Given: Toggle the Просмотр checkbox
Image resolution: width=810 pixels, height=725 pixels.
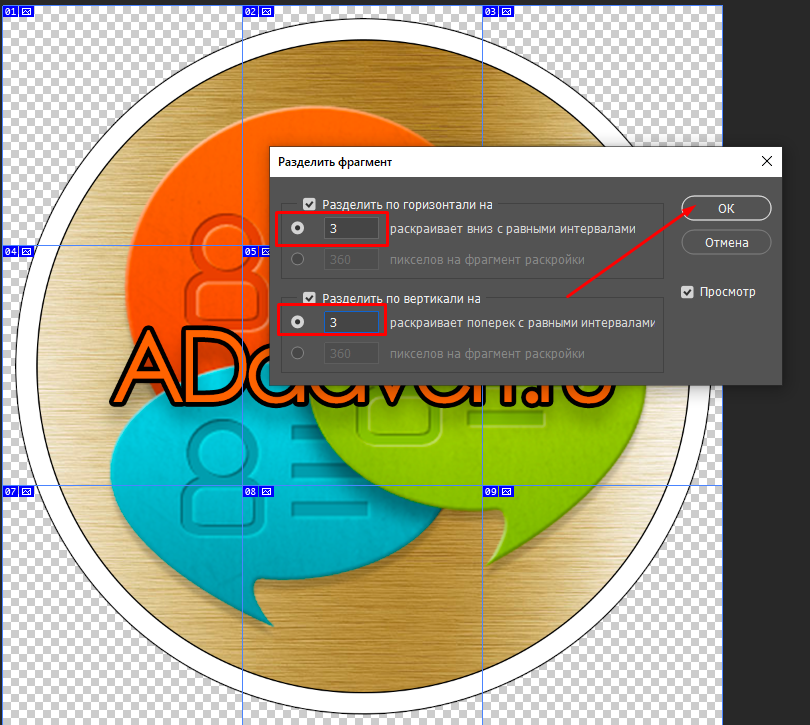Looking at the screenshot, I should coord(687,292).
